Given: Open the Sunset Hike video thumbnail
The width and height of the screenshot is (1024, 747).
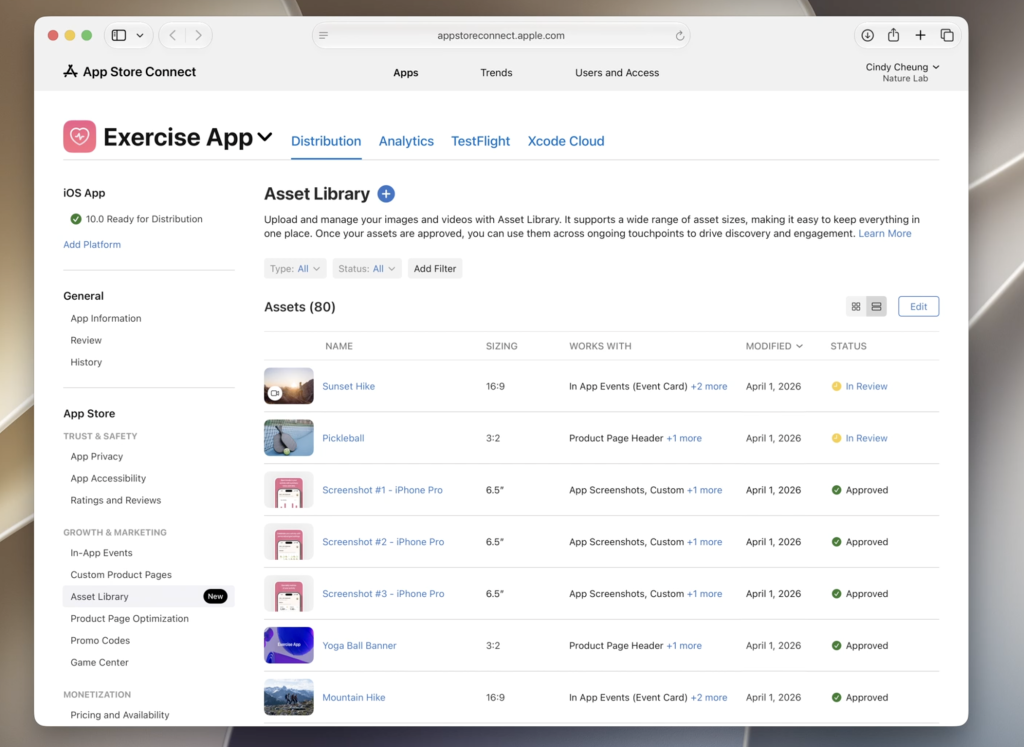Looking at the screenshot, I should (x=289, y=386).
